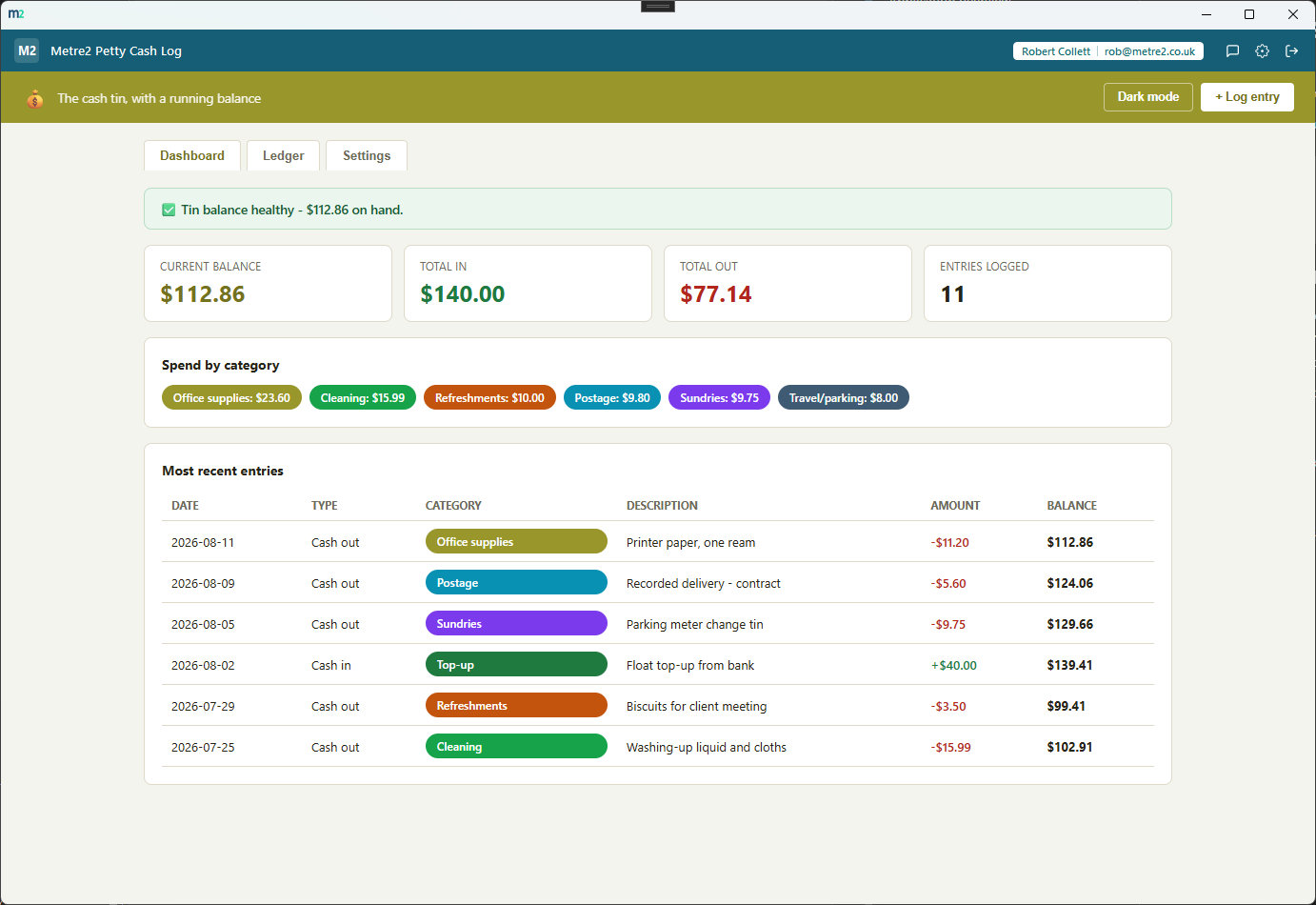
Task: Click 'Printer paper, one ream' description
Action: pos(690,542)
